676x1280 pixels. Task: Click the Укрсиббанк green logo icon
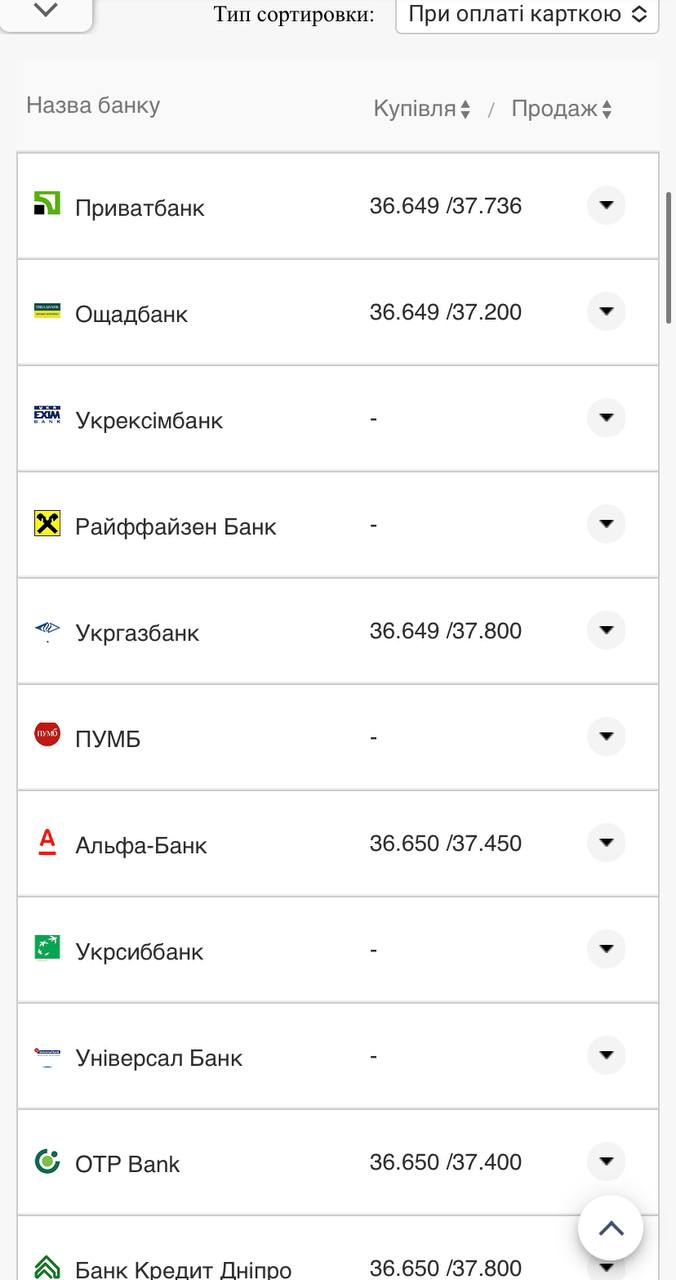point(47,948)
